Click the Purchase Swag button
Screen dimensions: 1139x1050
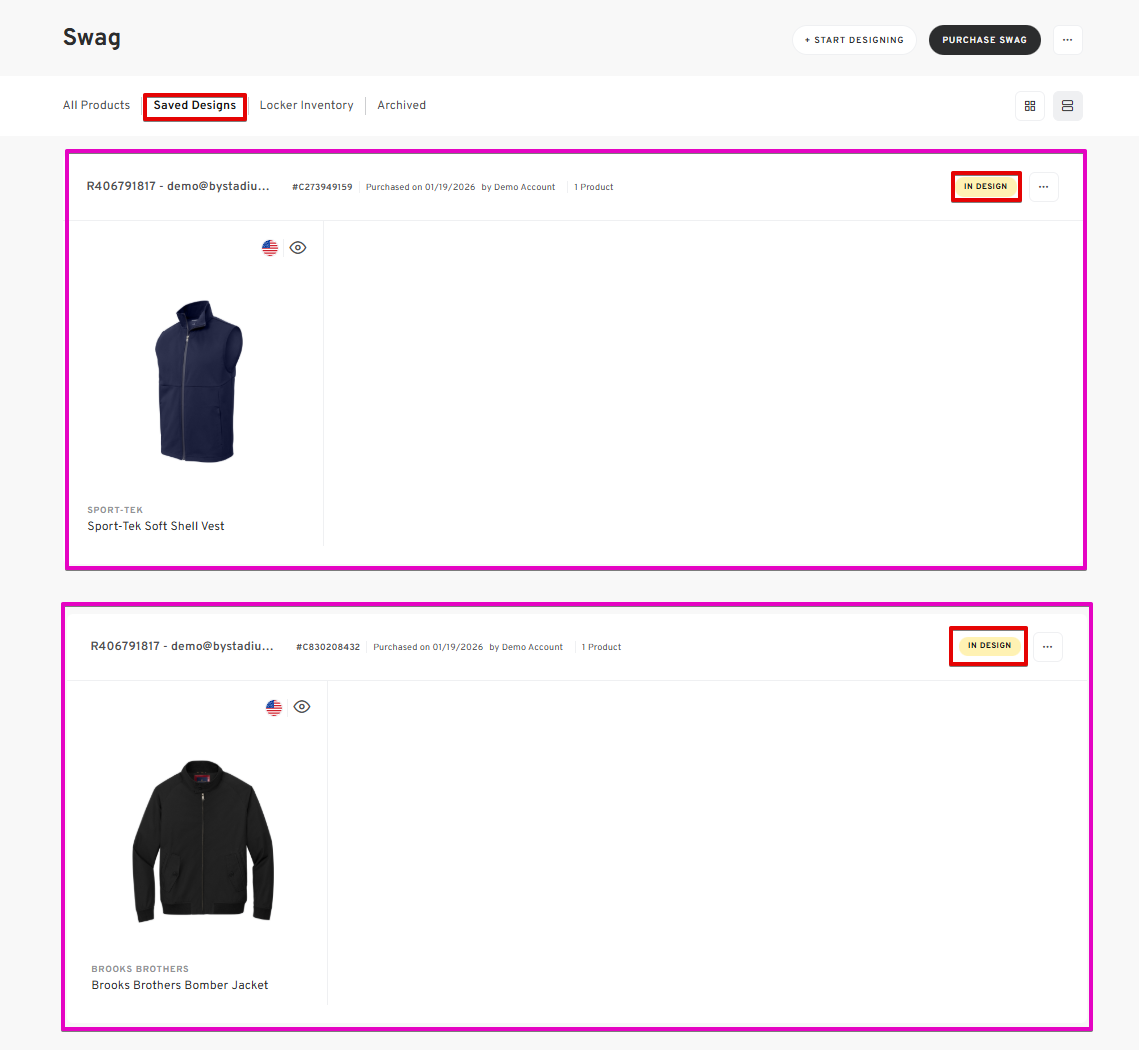[984, 40]
